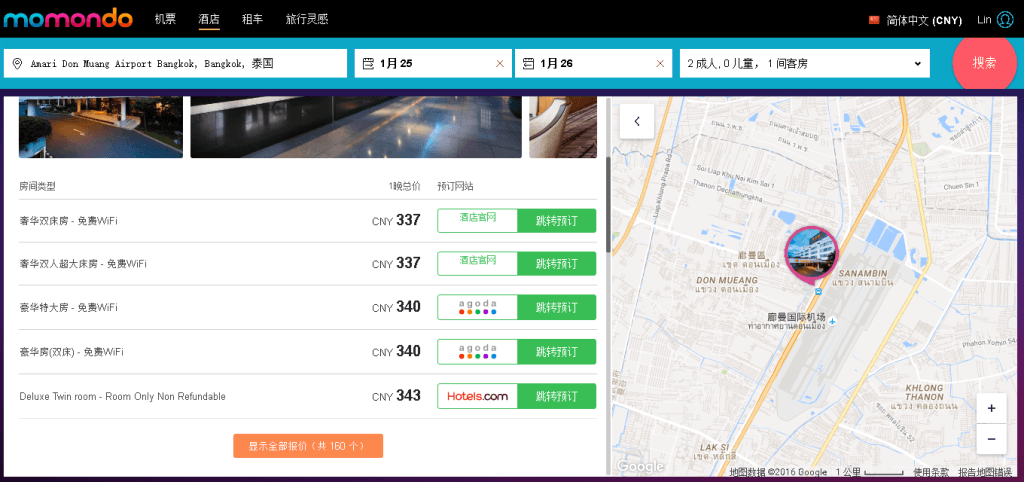Click the Chinese flag language icon
This screenshot has height=482, width=1024.
[874, 20]
